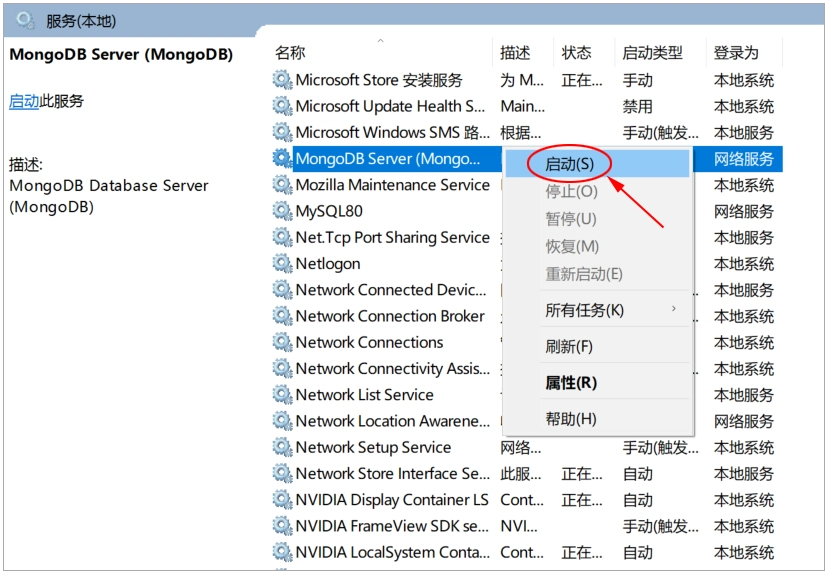
Task: Click gear icon of Network Connections
Action: click(282, 342)
